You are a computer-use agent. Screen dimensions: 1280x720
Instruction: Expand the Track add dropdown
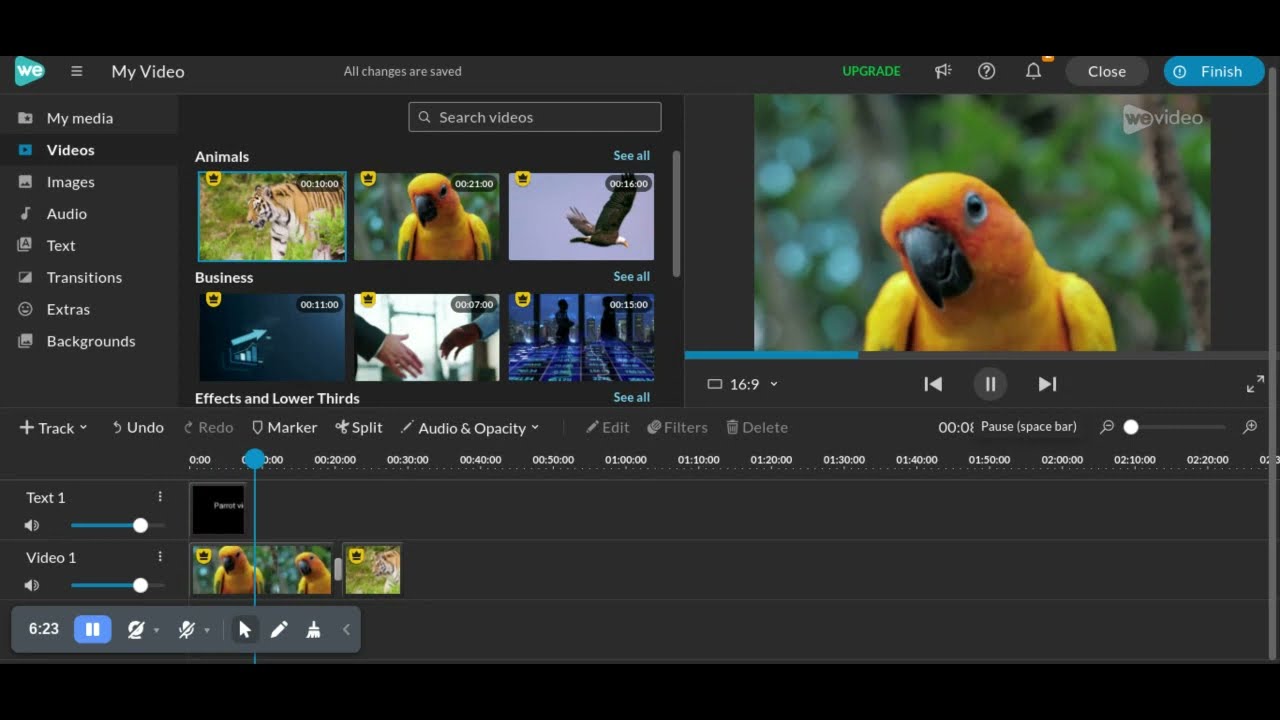point(53,427)
